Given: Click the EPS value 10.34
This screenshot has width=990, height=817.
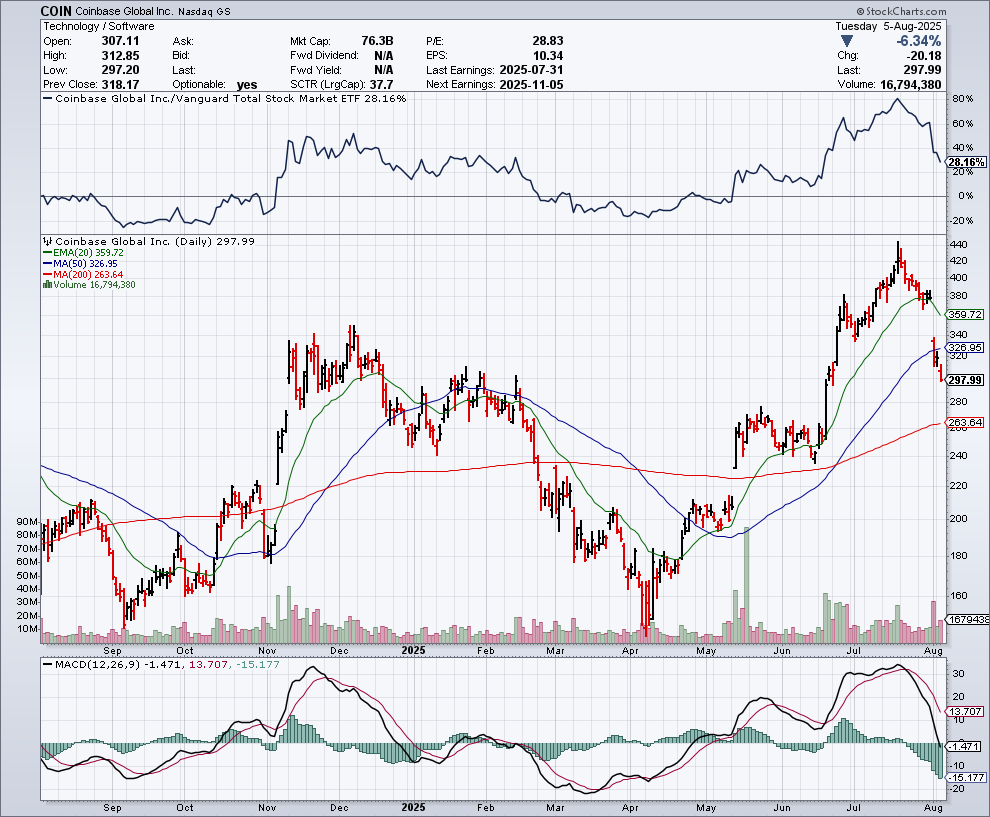Looking at the screenshot, I should [547, 56].
